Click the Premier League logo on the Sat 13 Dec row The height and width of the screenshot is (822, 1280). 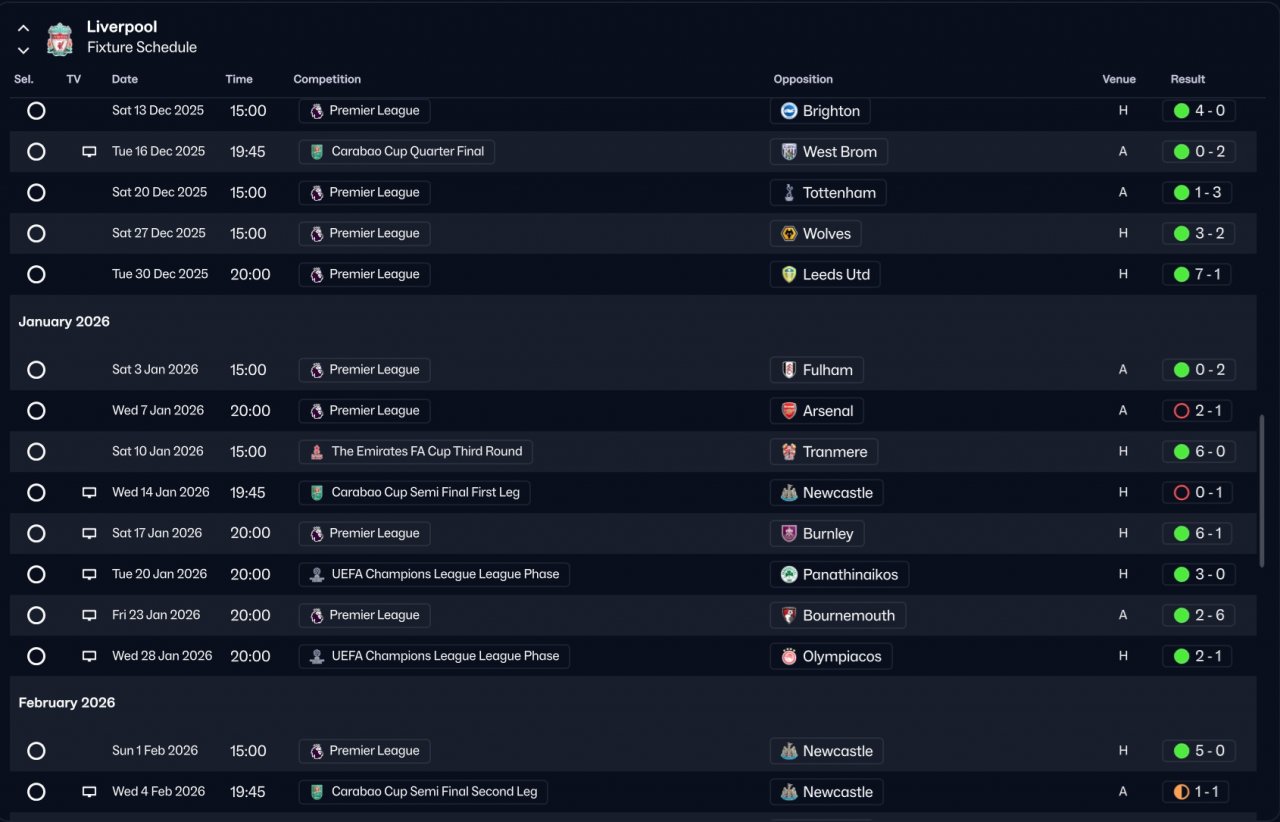(317, 111)
